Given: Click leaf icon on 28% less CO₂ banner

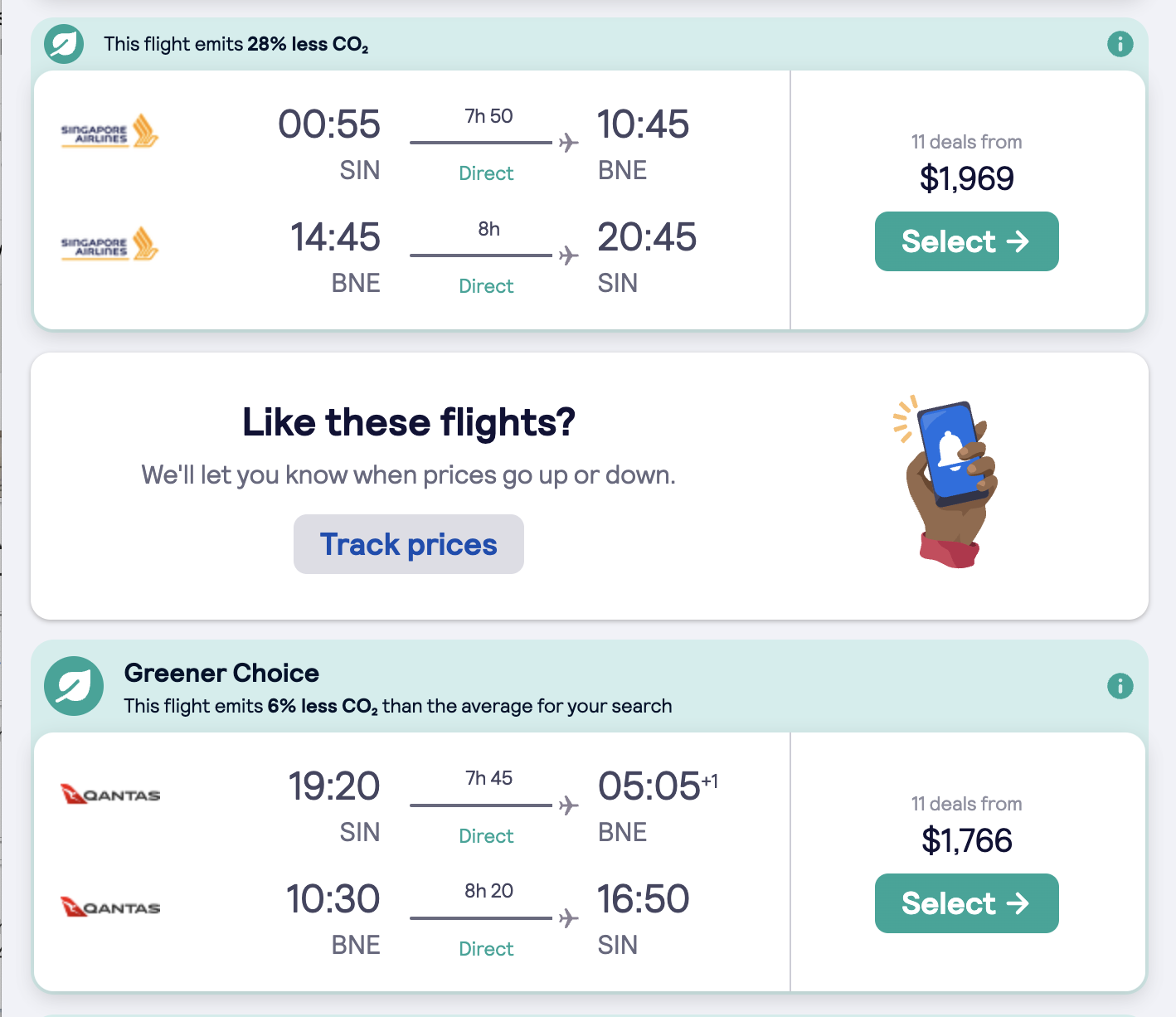Looking at the screenshot, I should pyautogui.click(x=64, y=44).
